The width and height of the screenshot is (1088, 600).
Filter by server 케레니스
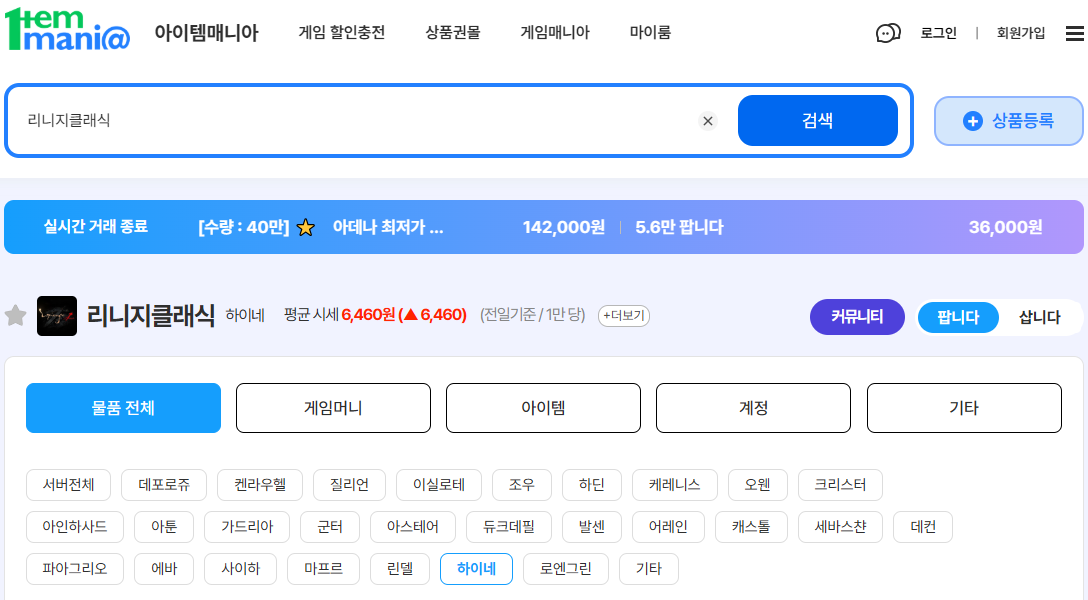click(674, 485)
